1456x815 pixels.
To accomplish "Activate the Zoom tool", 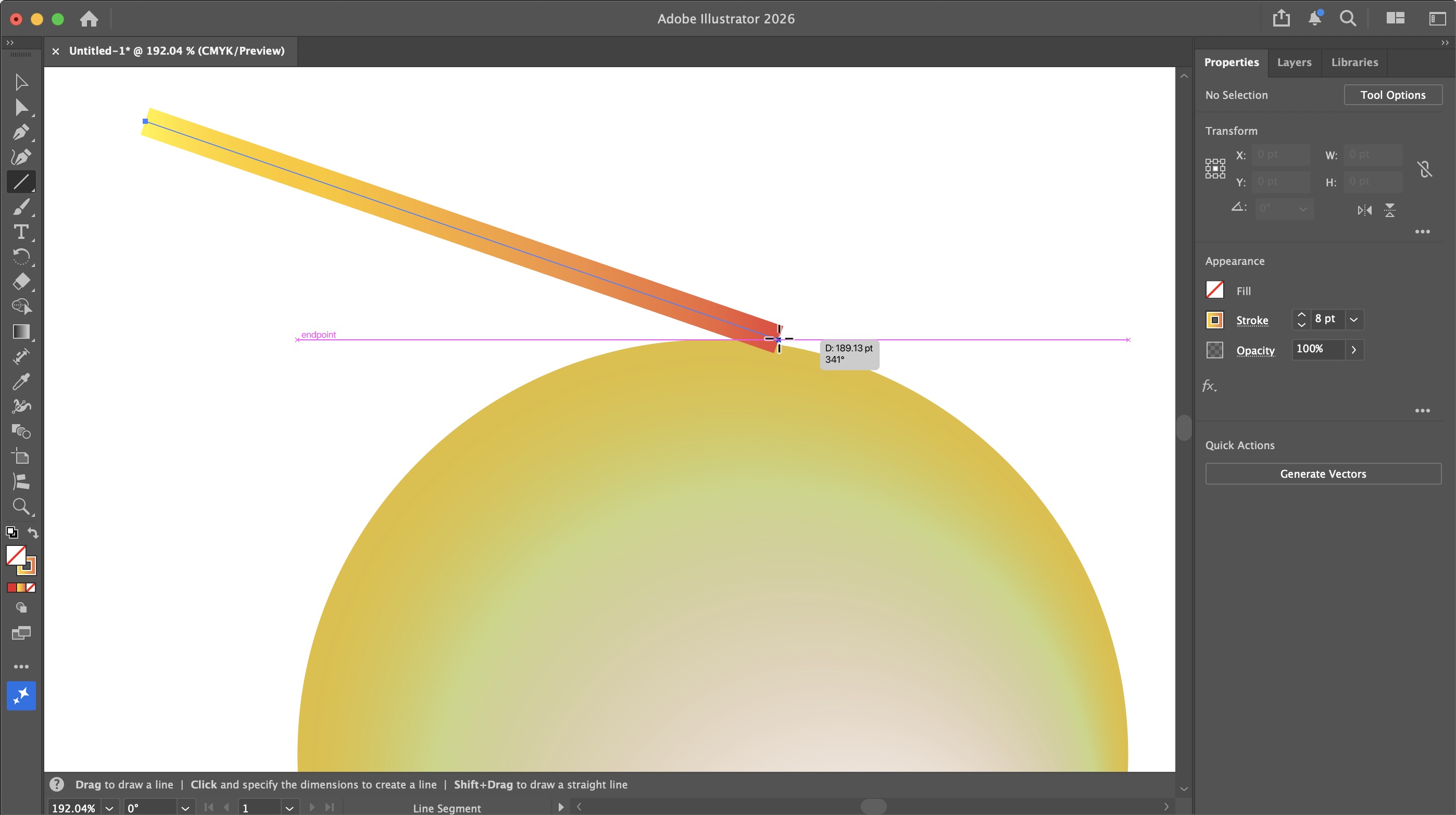I will (21, 506).
